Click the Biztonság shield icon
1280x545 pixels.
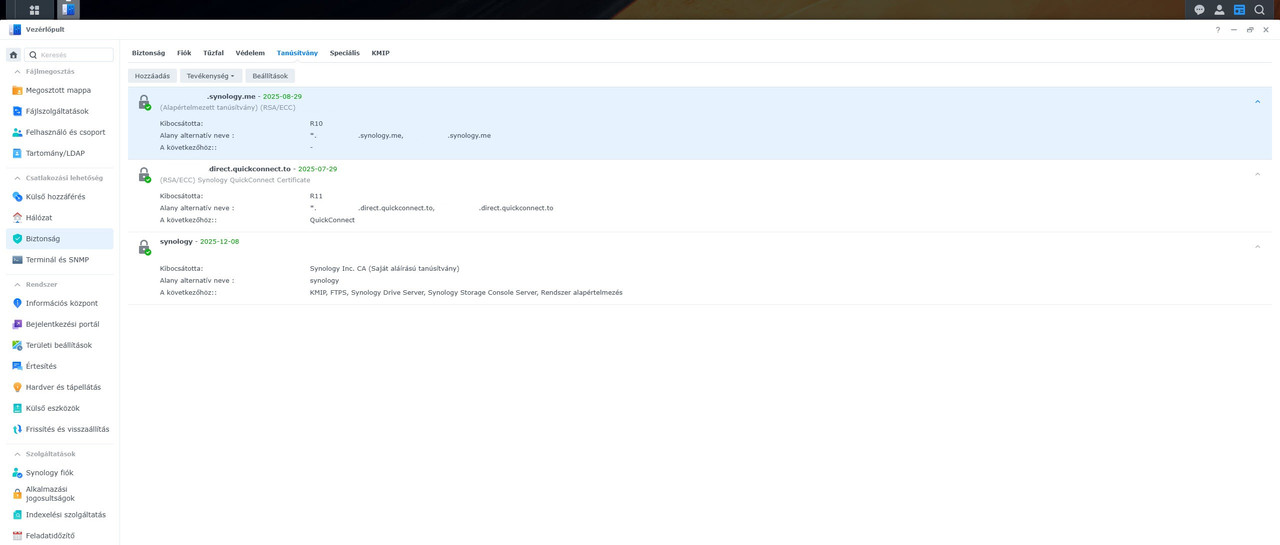click(x=17, y=239)
